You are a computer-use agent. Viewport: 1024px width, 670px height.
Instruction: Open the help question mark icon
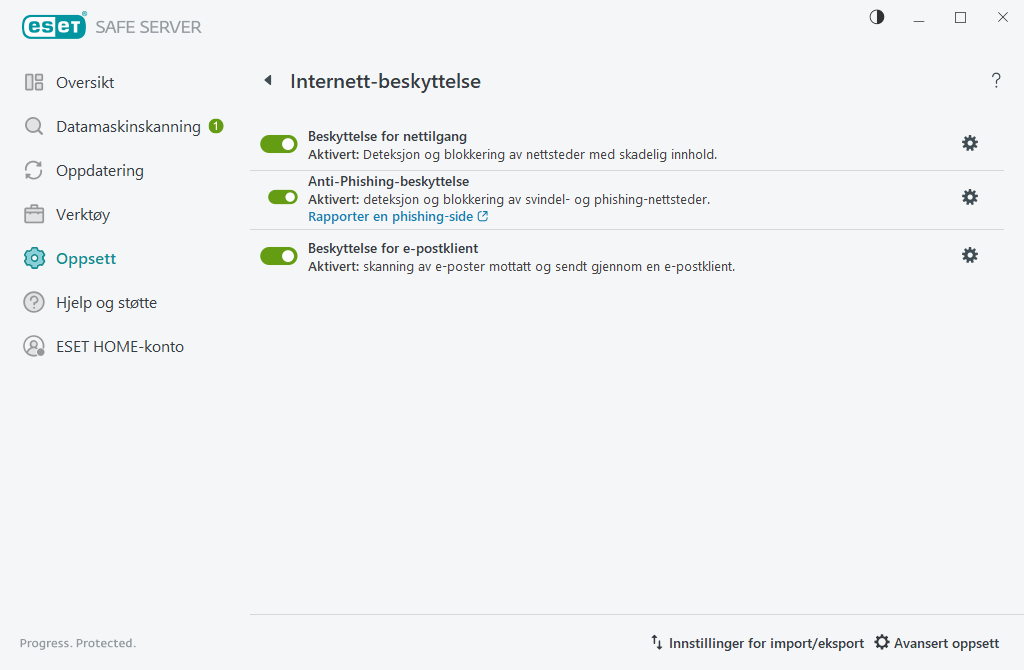coord(996,81)
